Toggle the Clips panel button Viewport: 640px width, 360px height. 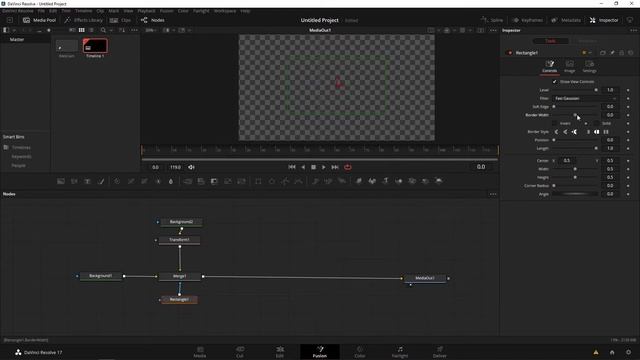120,20
